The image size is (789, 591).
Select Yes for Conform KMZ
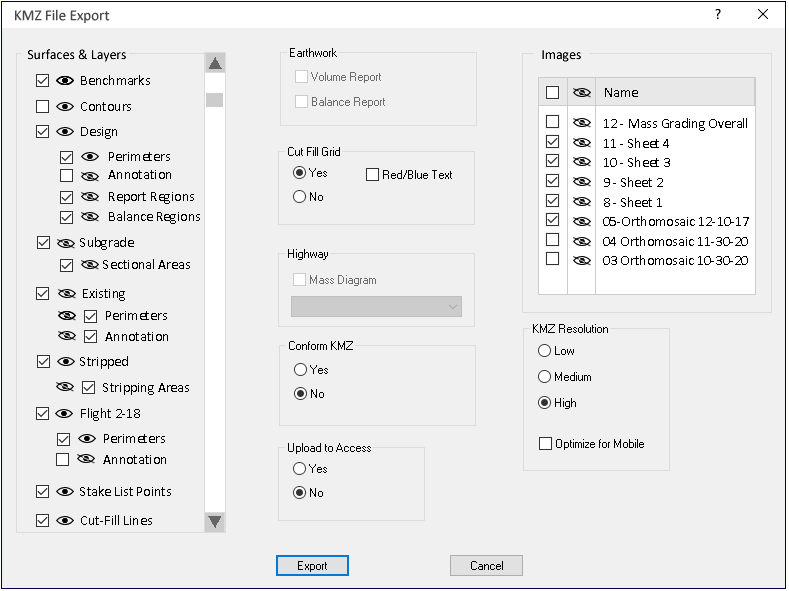pyautogui.click(x=299, y=370)
